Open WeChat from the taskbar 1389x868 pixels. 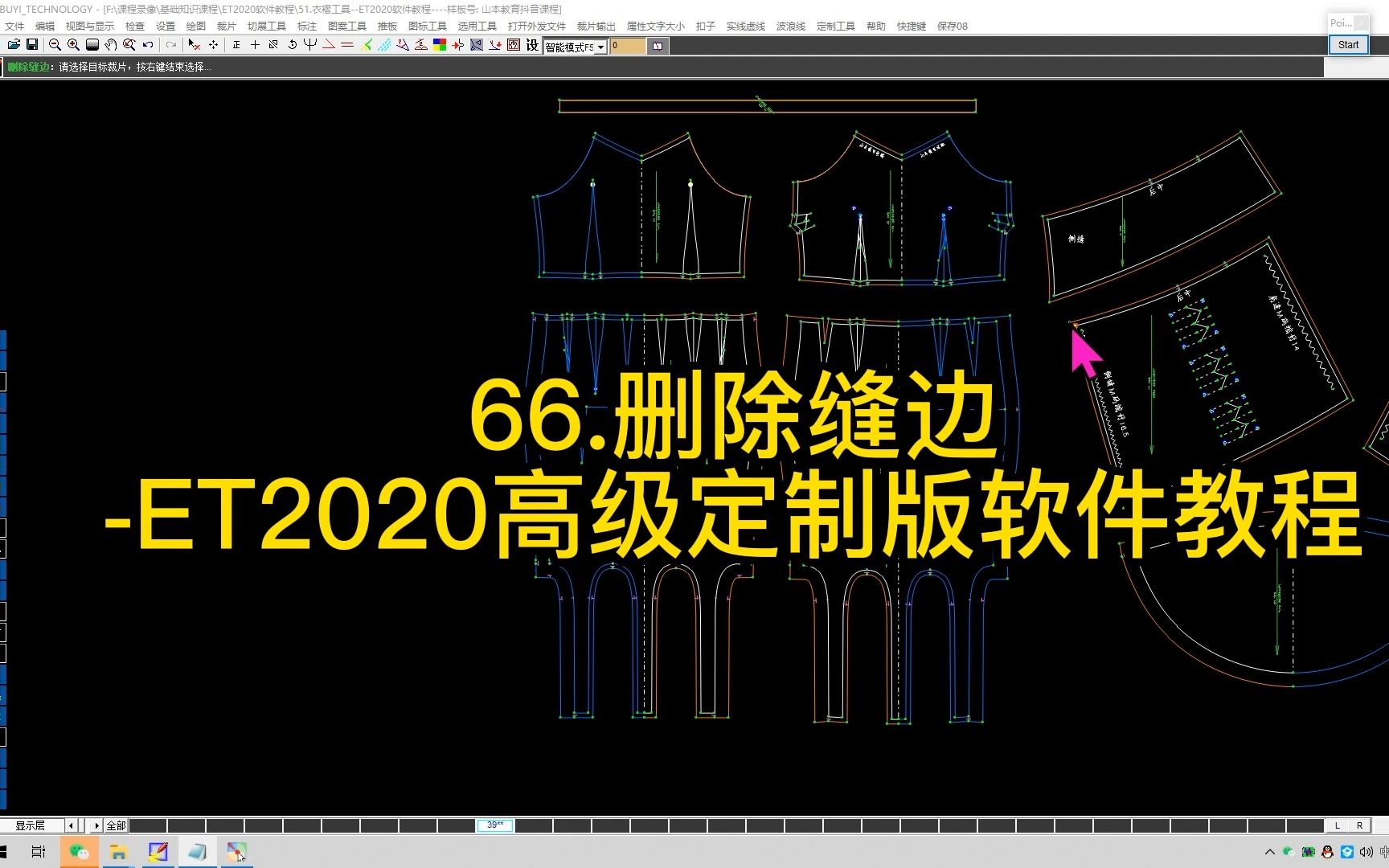pos(79,852)
